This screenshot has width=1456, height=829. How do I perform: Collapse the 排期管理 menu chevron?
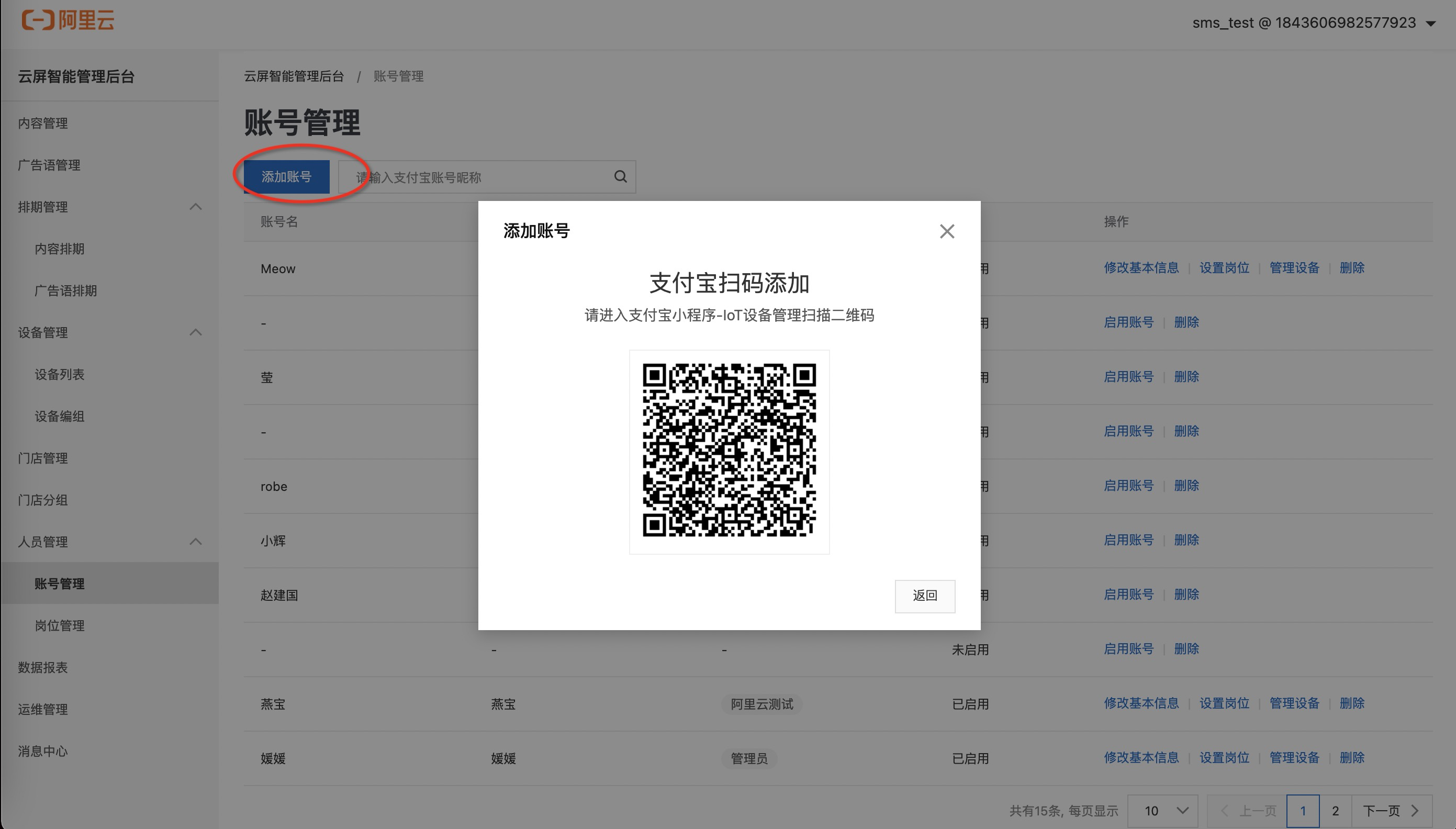click(195, 207)
